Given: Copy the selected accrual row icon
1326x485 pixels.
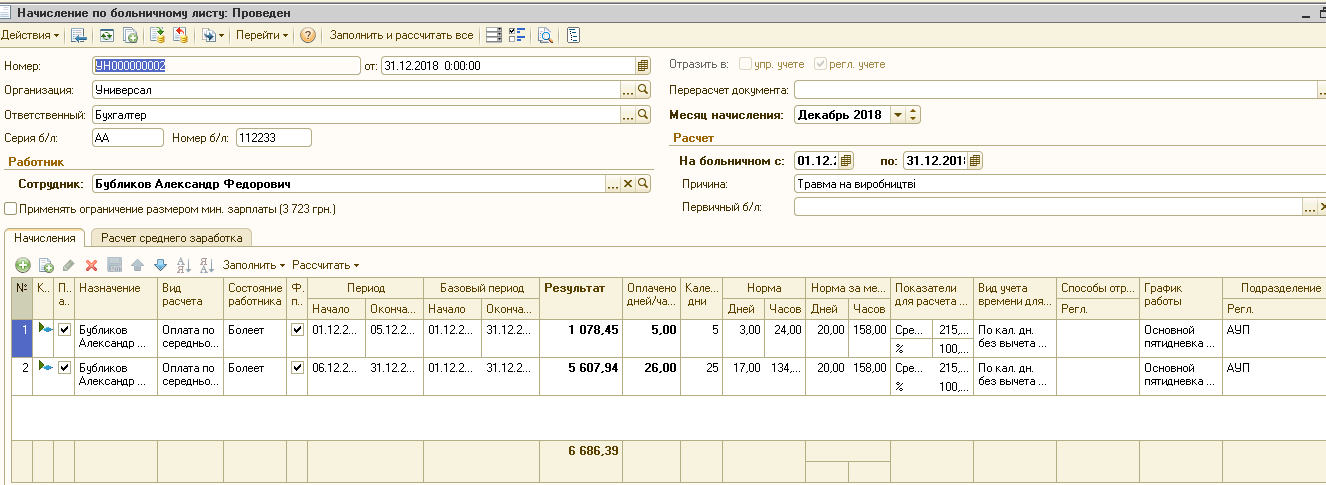Looking at the screenshot, I should 45,265.
